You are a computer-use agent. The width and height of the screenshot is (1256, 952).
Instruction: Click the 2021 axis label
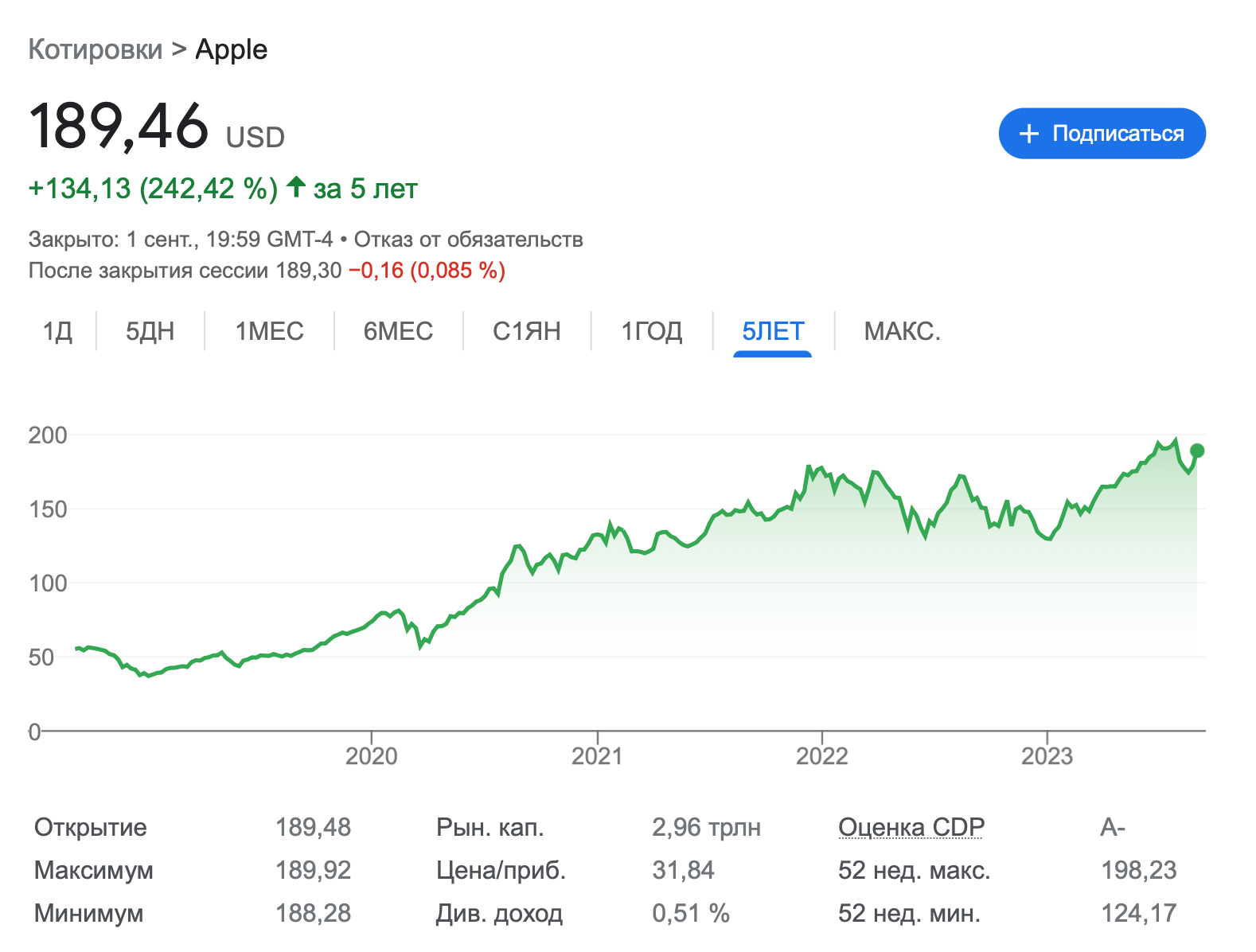[597, 755]
